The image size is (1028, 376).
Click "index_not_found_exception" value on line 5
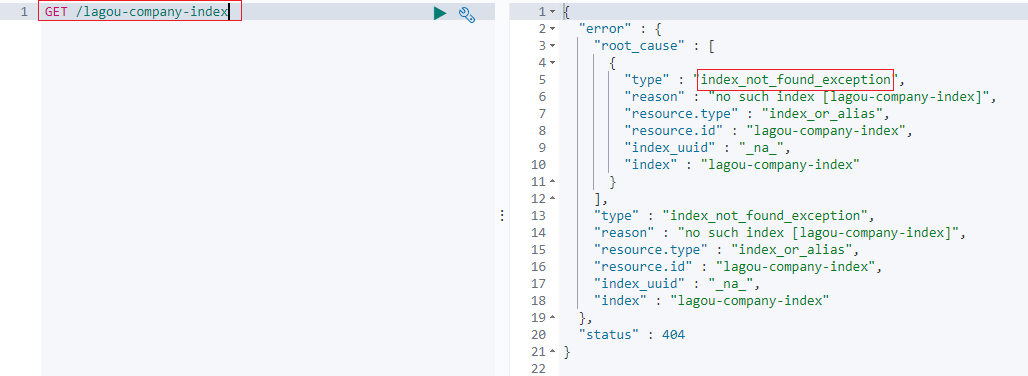click(795, 80)
